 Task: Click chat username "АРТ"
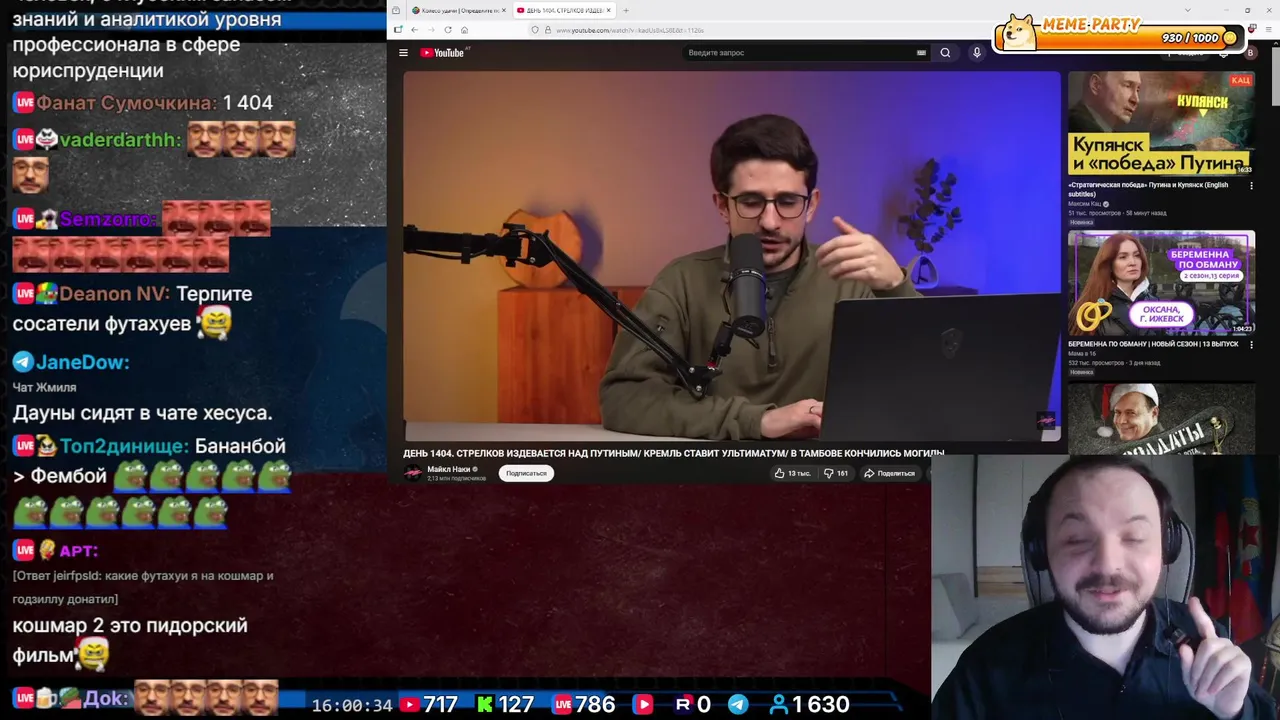(x=79, y=551)
